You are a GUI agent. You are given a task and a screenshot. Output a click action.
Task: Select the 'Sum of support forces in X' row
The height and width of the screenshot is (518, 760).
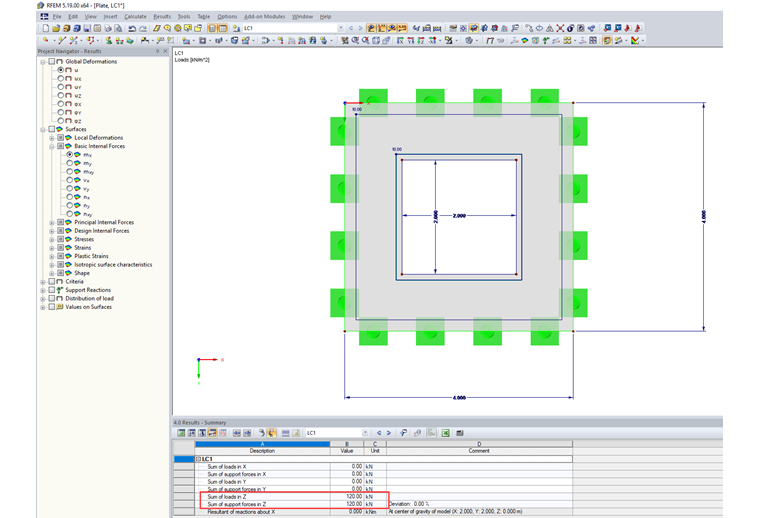(373, 474)
